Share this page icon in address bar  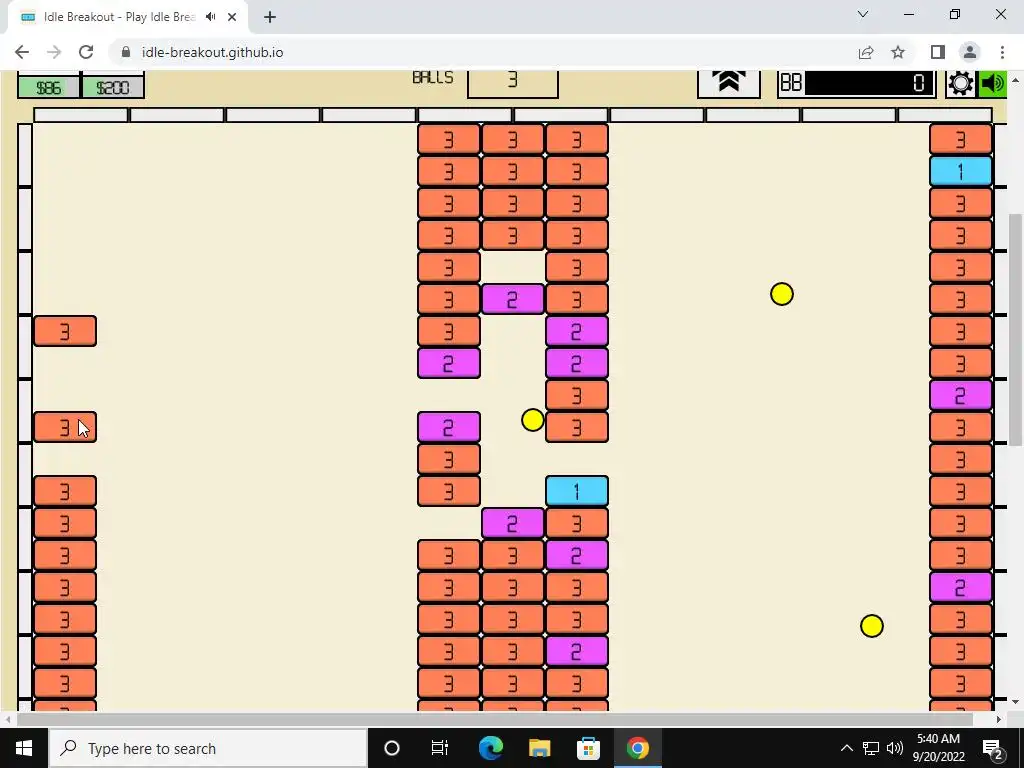coord(866,52)
